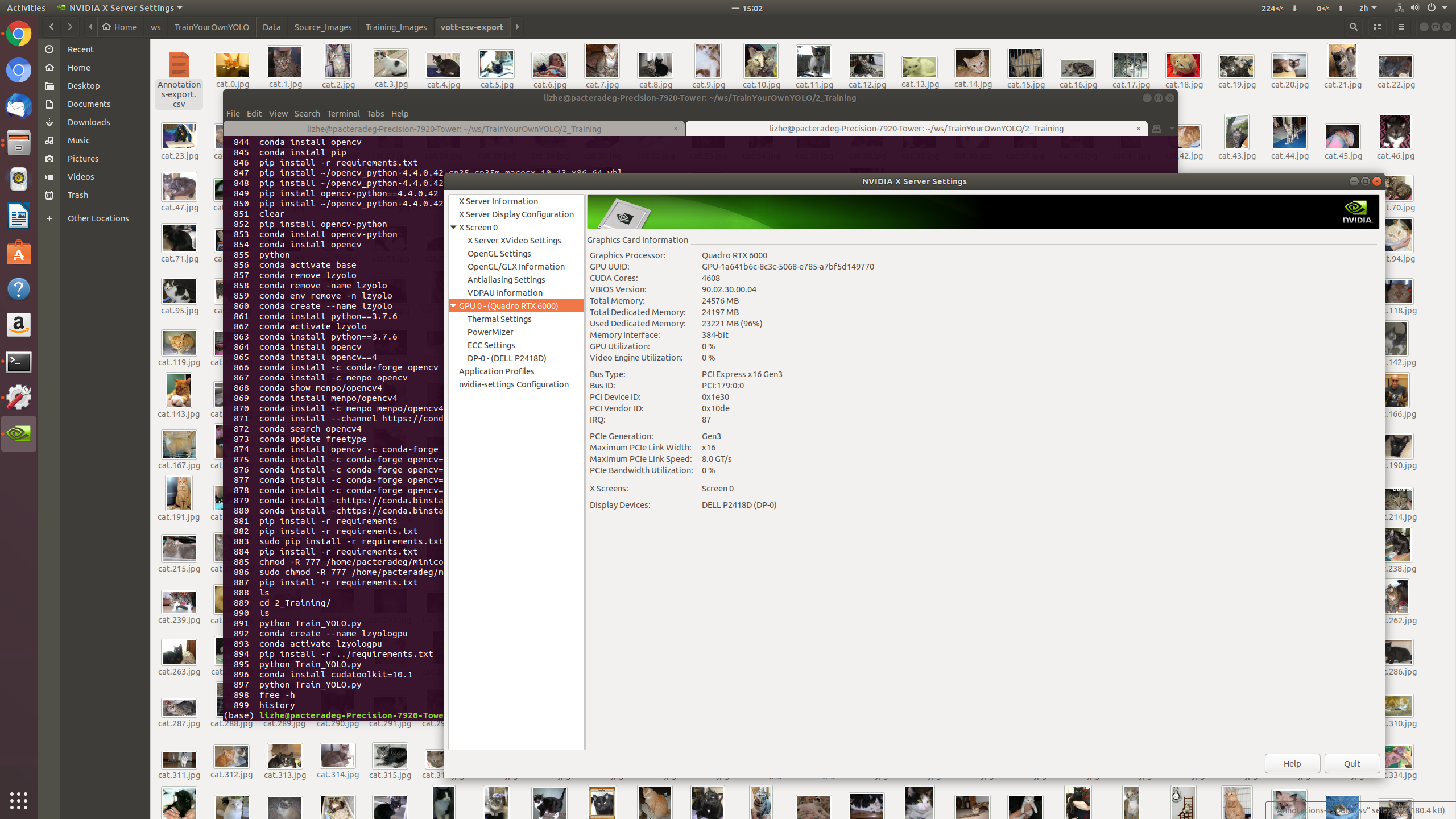Open Antialiasing Settings page
The width and height of the screenshot is (1456, 819).
[x=506, y=280]
